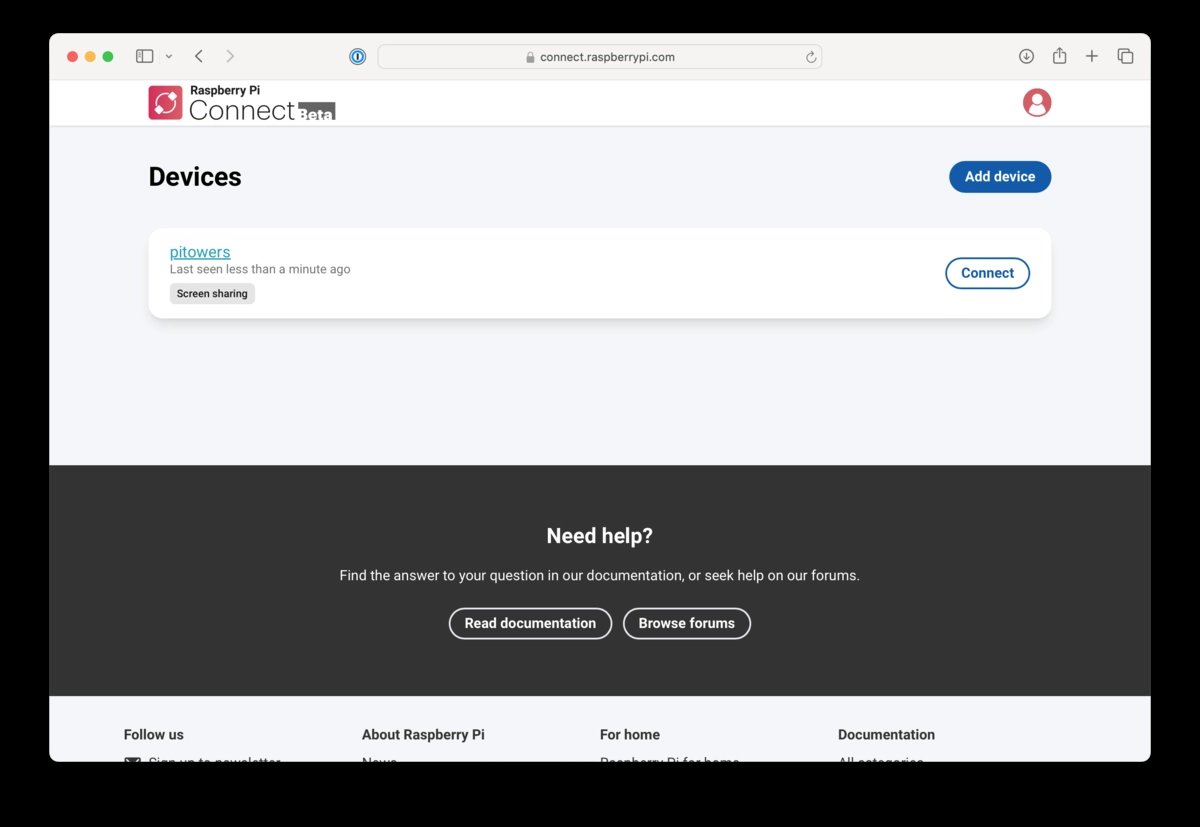1200x827 pixels.
Task: Open a new tab with the plus icon
Action: pyautogui.click(x=1092, y=56)
